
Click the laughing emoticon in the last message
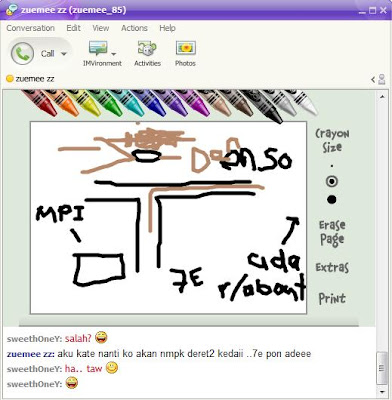(72, 383)
